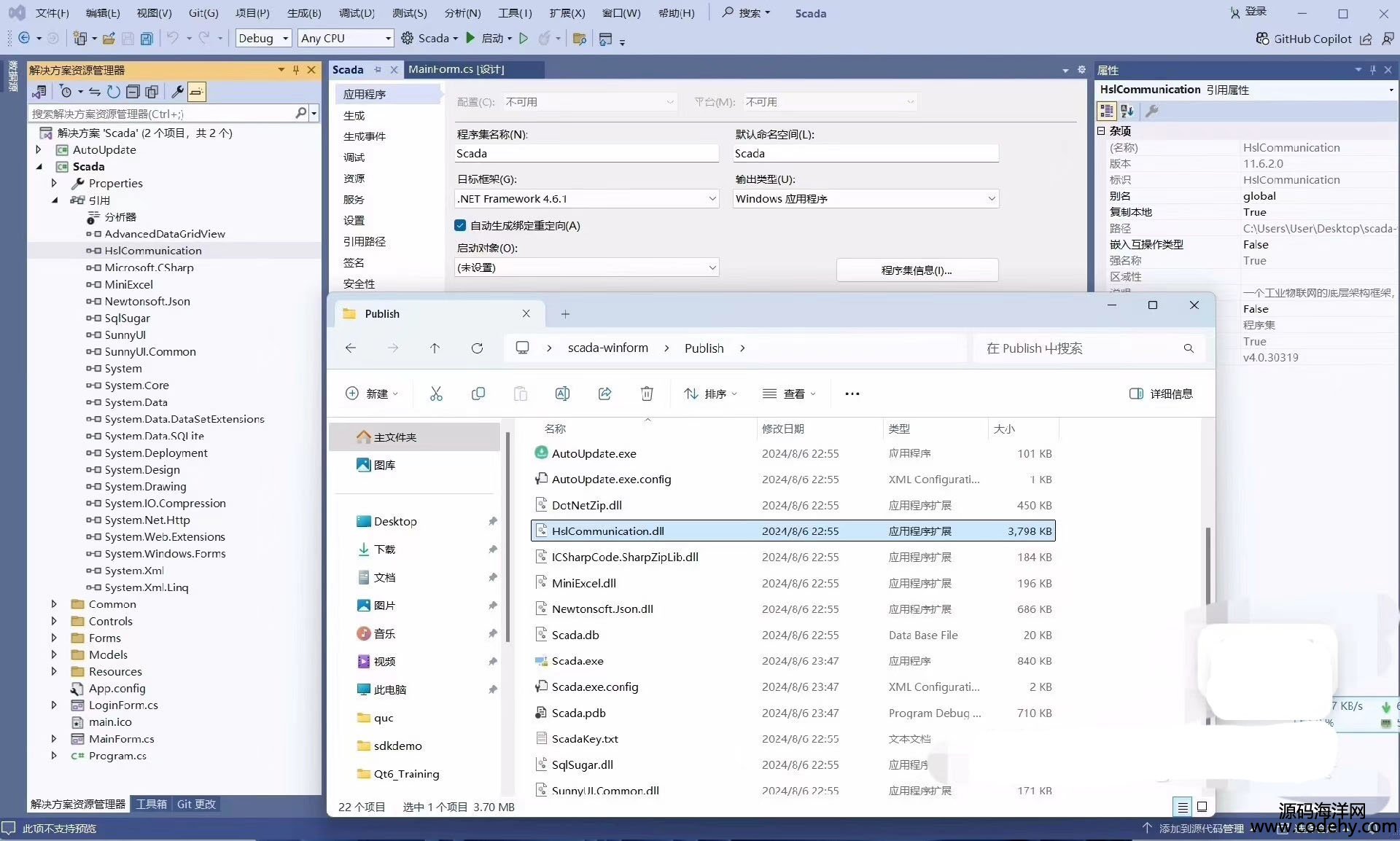1400x841 pixels.
Task: Click the search magnifier in Solution Explorer
Action: pyautogui.click(x=301, y=114)
